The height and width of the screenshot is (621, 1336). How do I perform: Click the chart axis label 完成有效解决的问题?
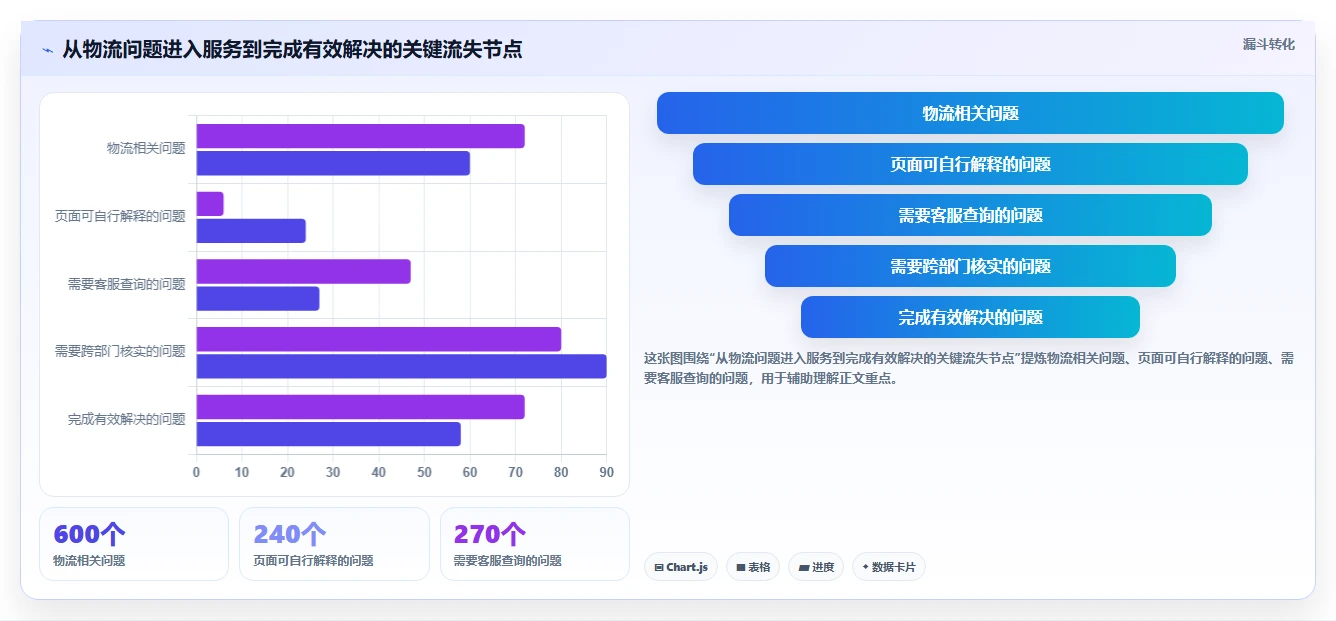127,419
